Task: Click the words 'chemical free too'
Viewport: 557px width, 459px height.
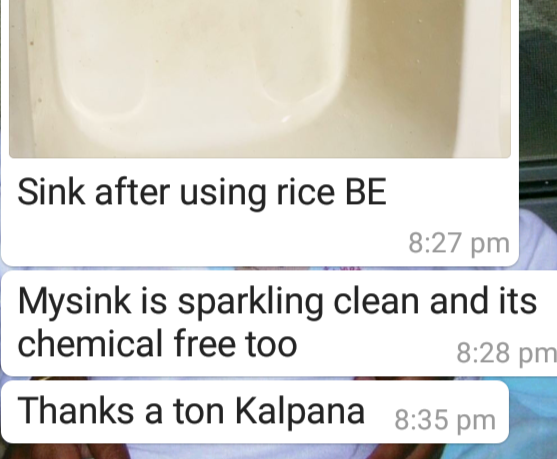Action: [157, 344]
